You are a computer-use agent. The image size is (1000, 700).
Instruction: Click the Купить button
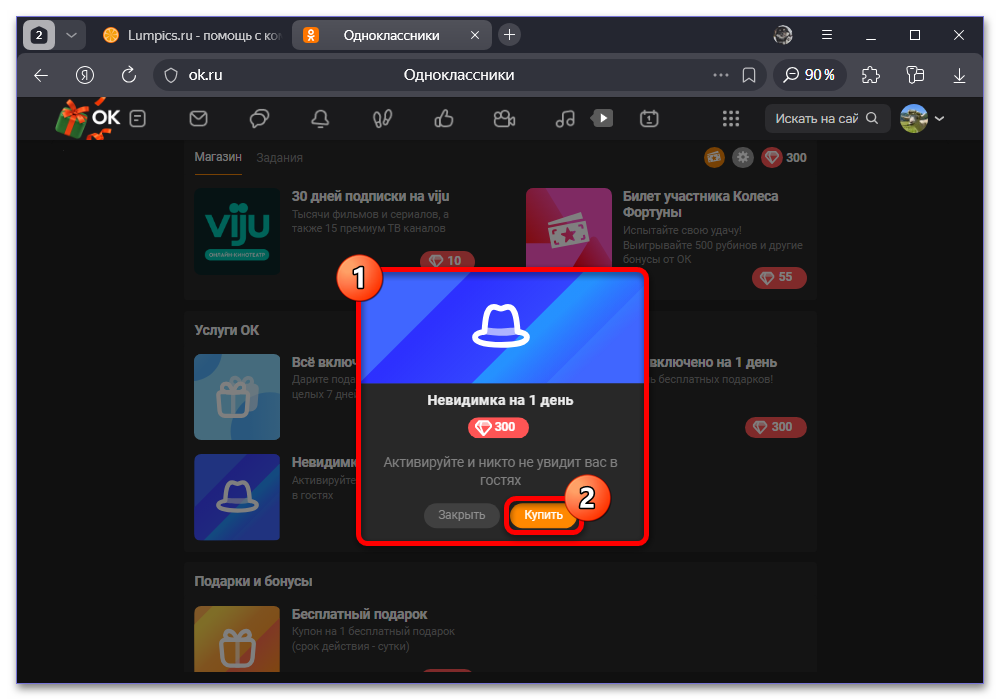[543, 515]
